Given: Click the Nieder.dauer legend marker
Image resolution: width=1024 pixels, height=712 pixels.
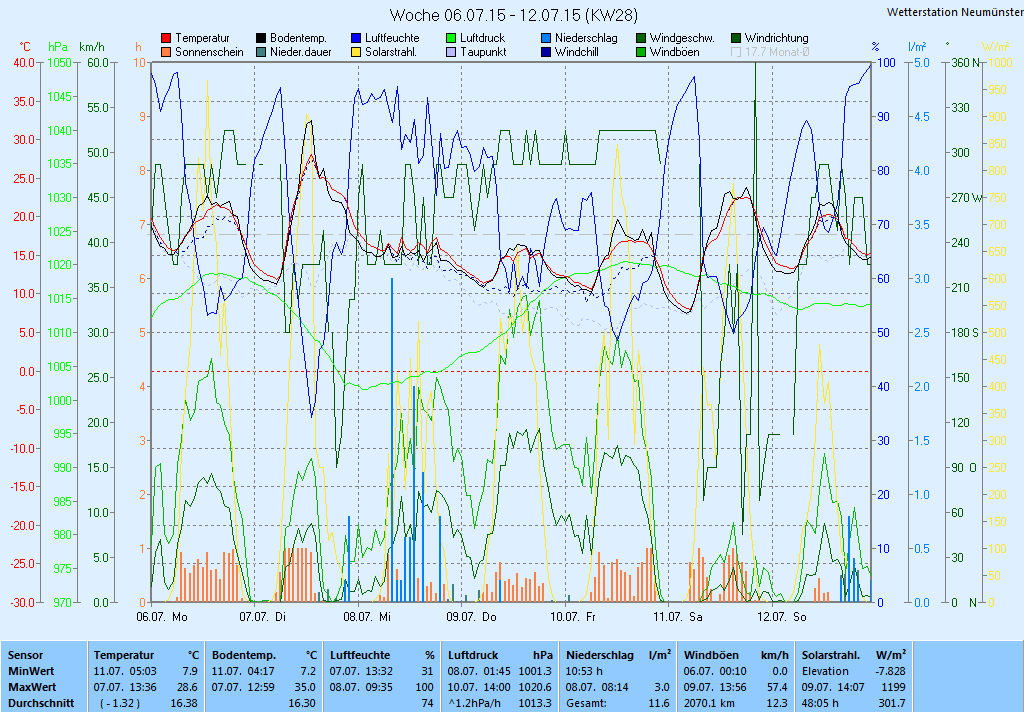Looking at the screenshot, I should [x=261, y=52].
